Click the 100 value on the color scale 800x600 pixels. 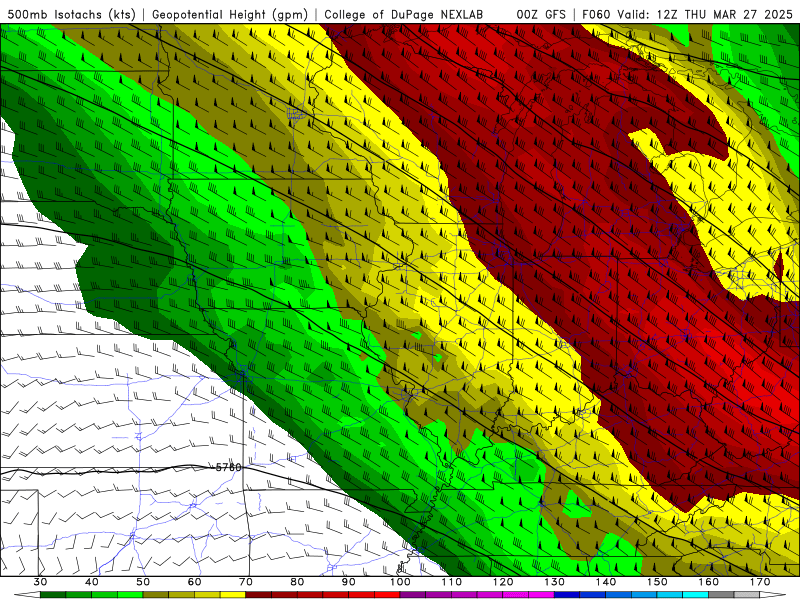(401, 582)
